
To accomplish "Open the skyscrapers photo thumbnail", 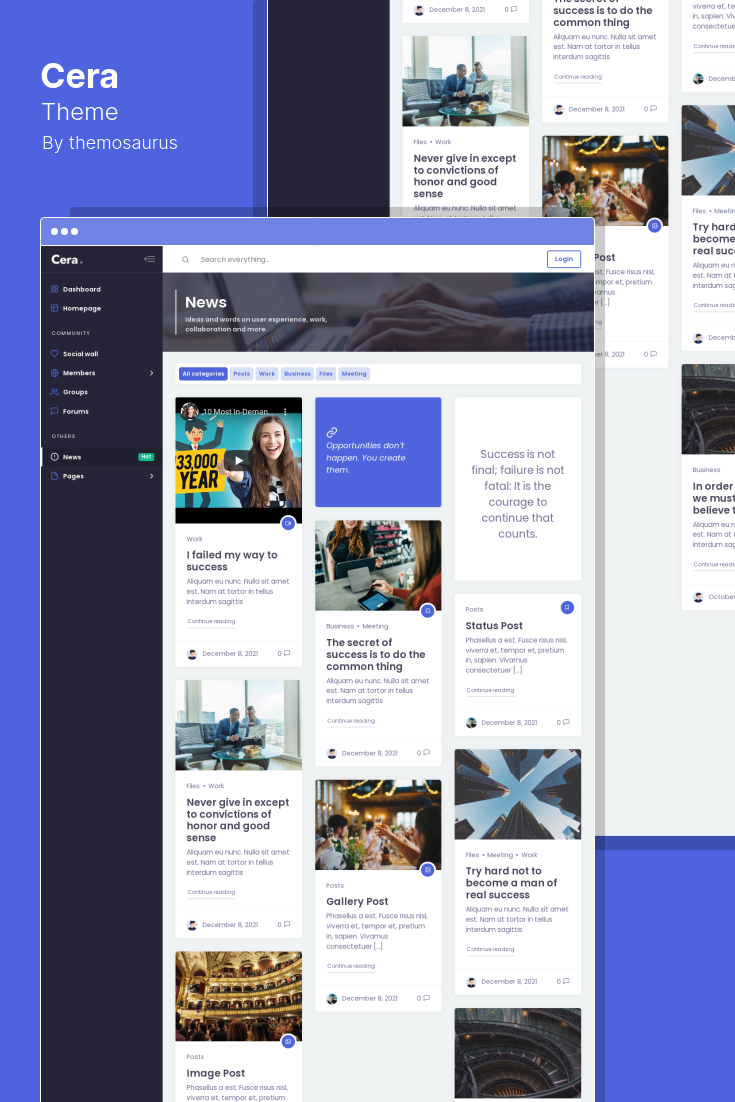I will click(x=518, y=794).
